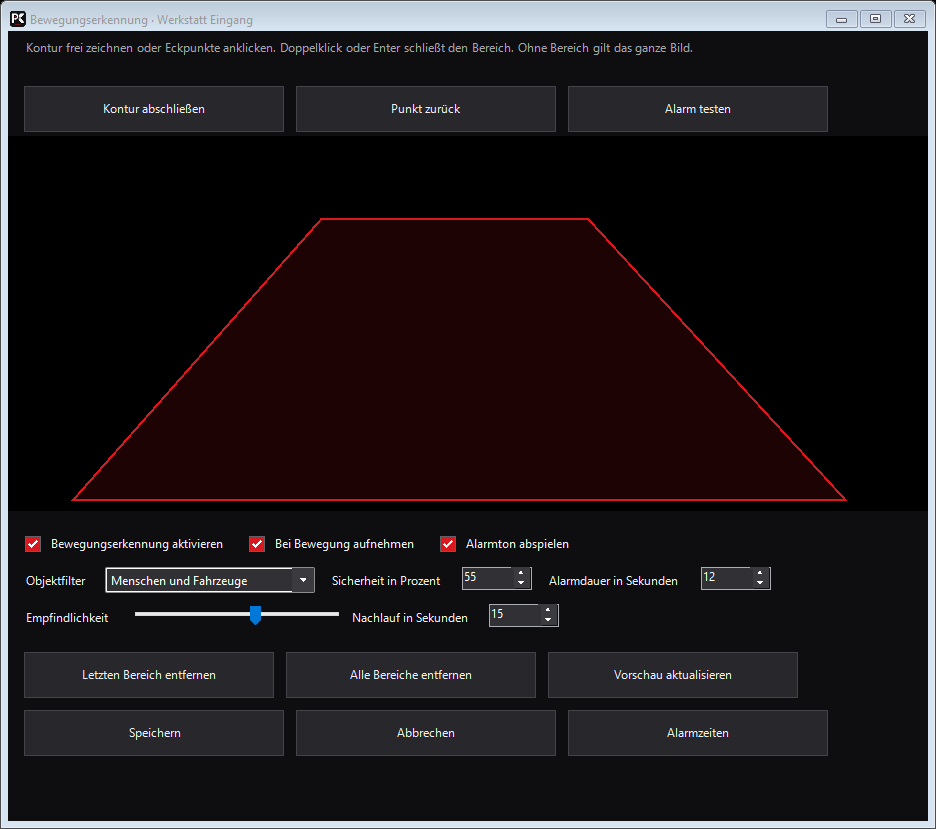Maximize the Bewegungserkennung window
The image size is (936, 829).
(875, 19)
